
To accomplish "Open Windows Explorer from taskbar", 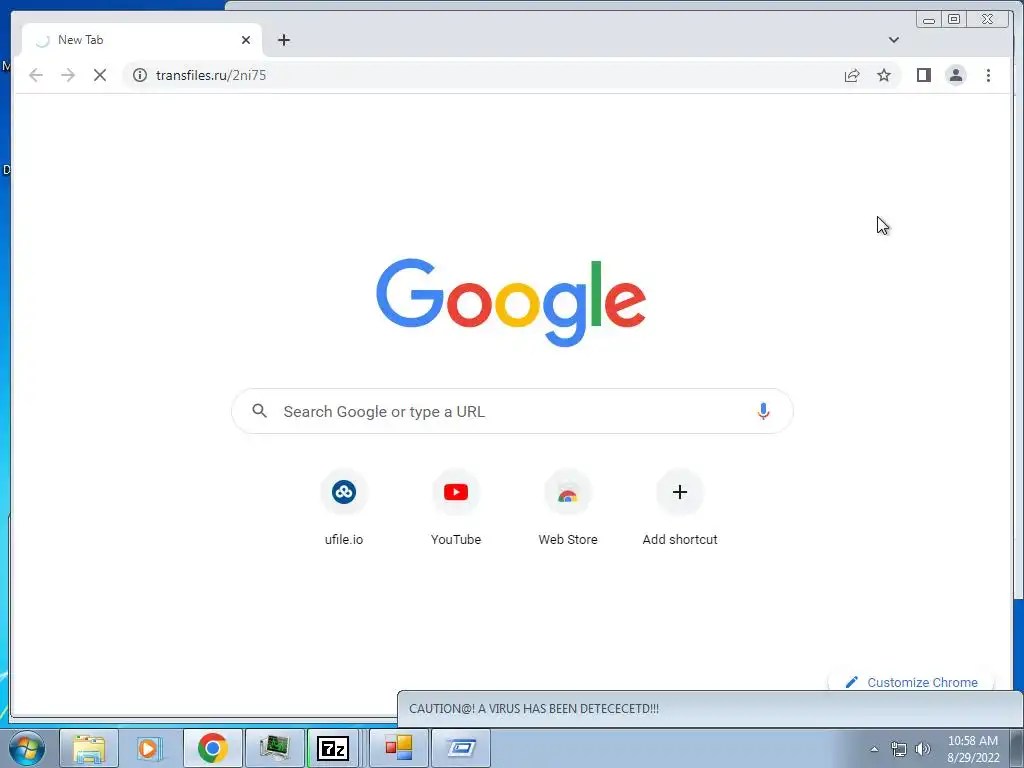I will coord(89,748).
